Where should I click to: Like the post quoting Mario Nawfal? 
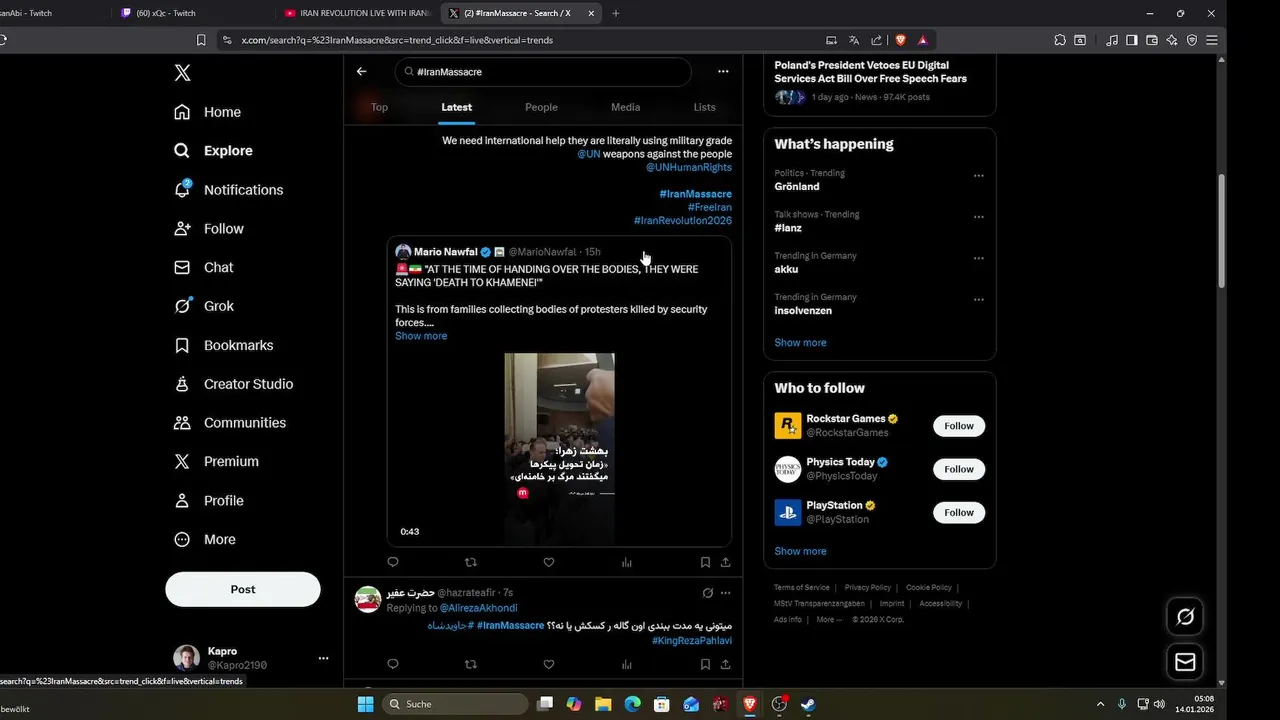click(549, 563)
